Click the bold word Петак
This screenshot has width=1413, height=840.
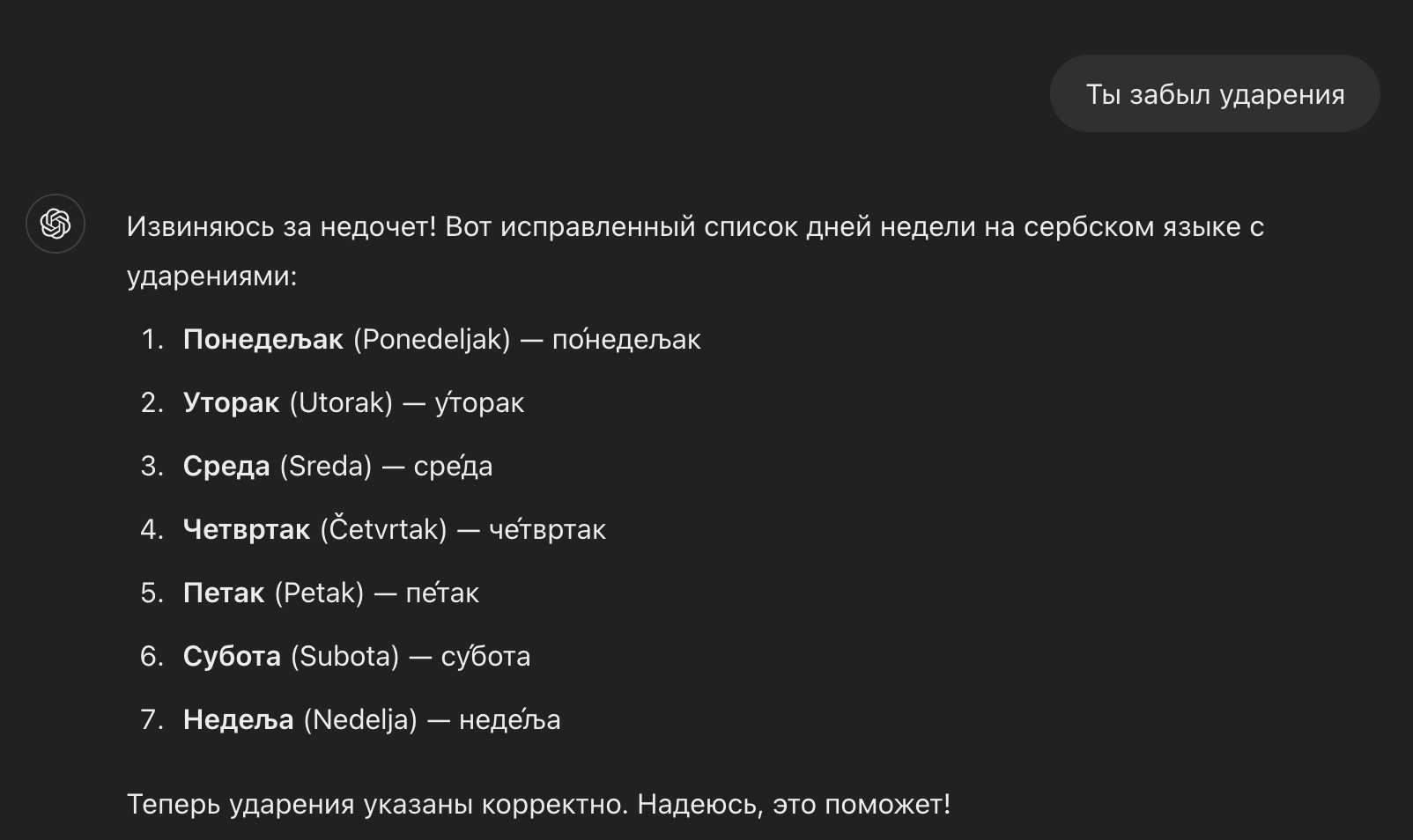(x=223, y=593)
